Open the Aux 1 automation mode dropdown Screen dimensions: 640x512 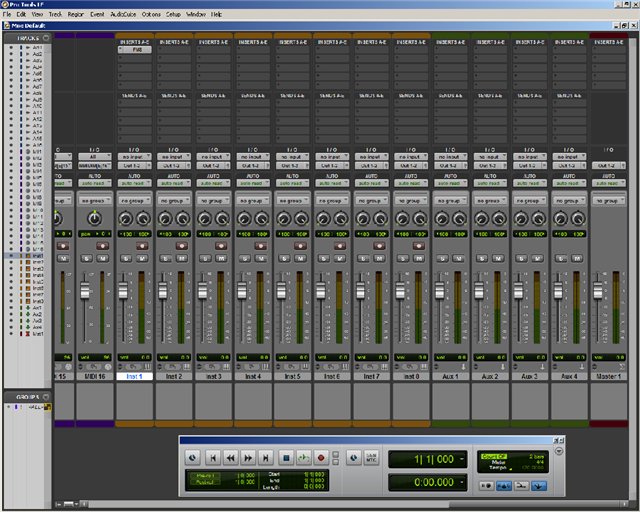pyautogui.click(x=451, y=184)
